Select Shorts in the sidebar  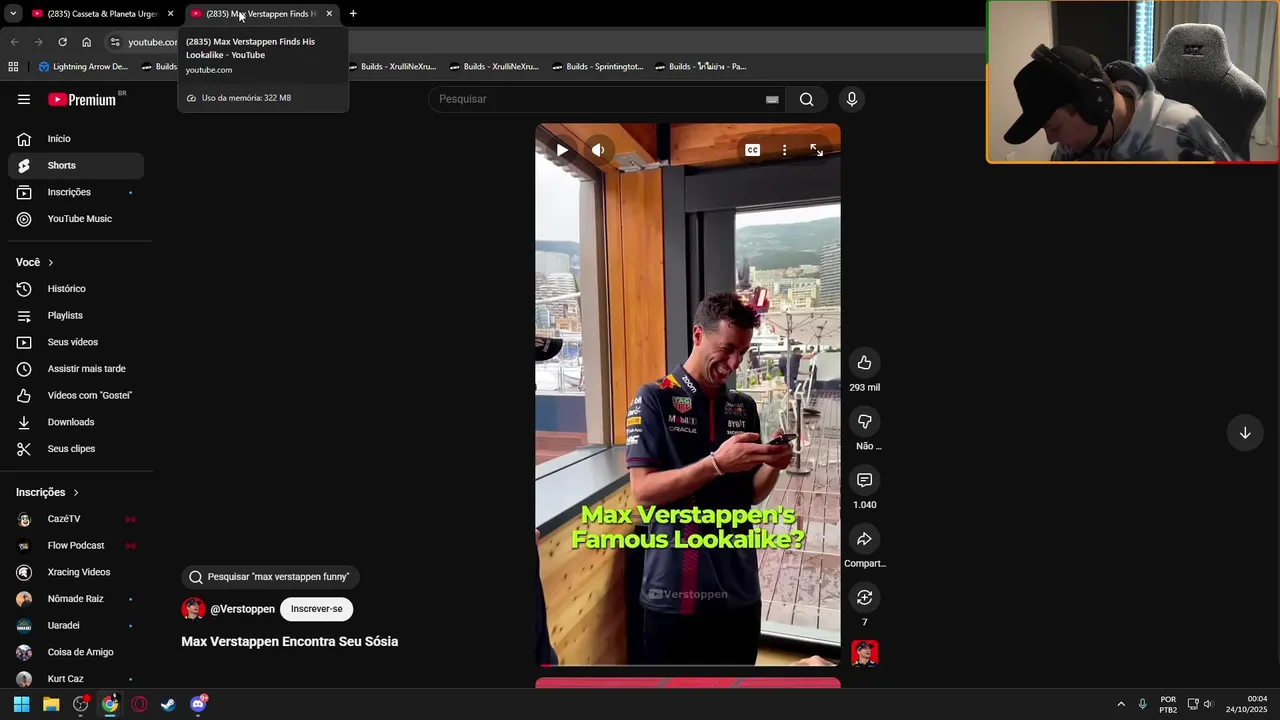click(x=76, y=165)
